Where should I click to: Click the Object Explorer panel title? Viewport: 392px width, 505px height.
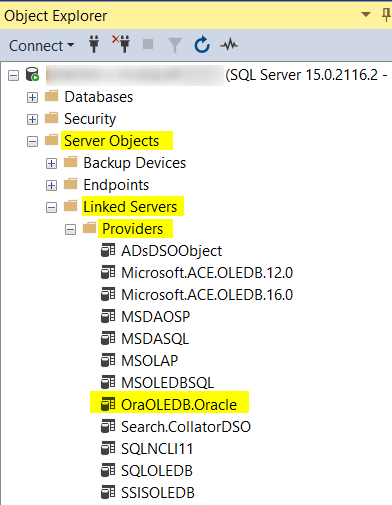point(56,16)
